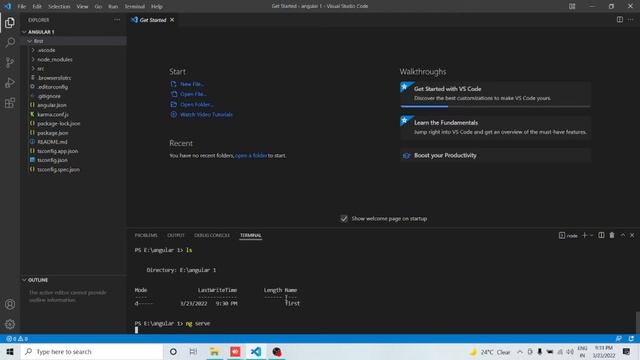Screen dimensions: 640x360
Task: Open File Explorer from taskbar
Action: point(214,352)
